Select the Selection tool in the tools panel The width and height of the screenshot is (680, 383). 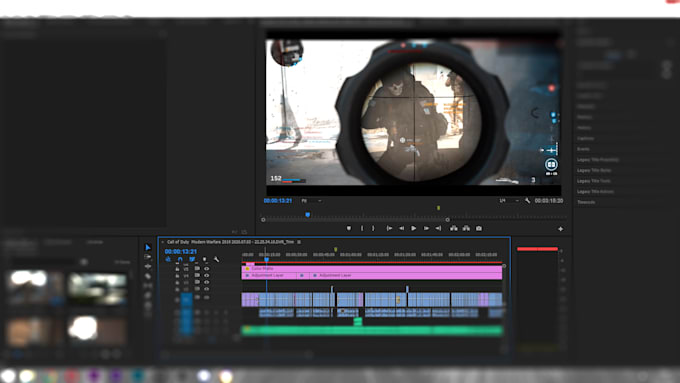pos(148,247)
